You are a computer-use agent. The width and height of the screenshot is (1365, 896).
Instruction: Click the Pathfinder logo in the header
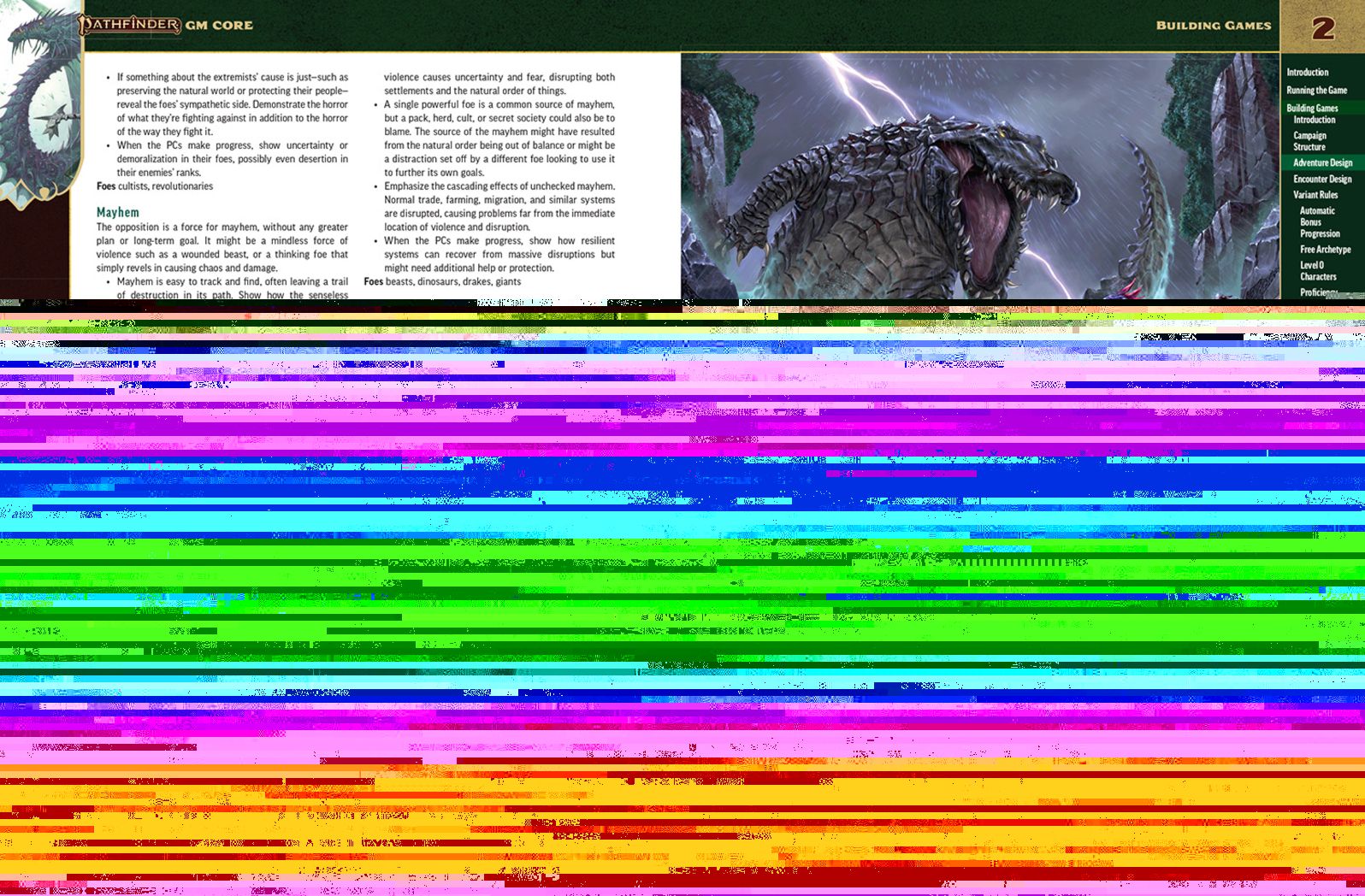pyautogui.click(x=130, y=25)
